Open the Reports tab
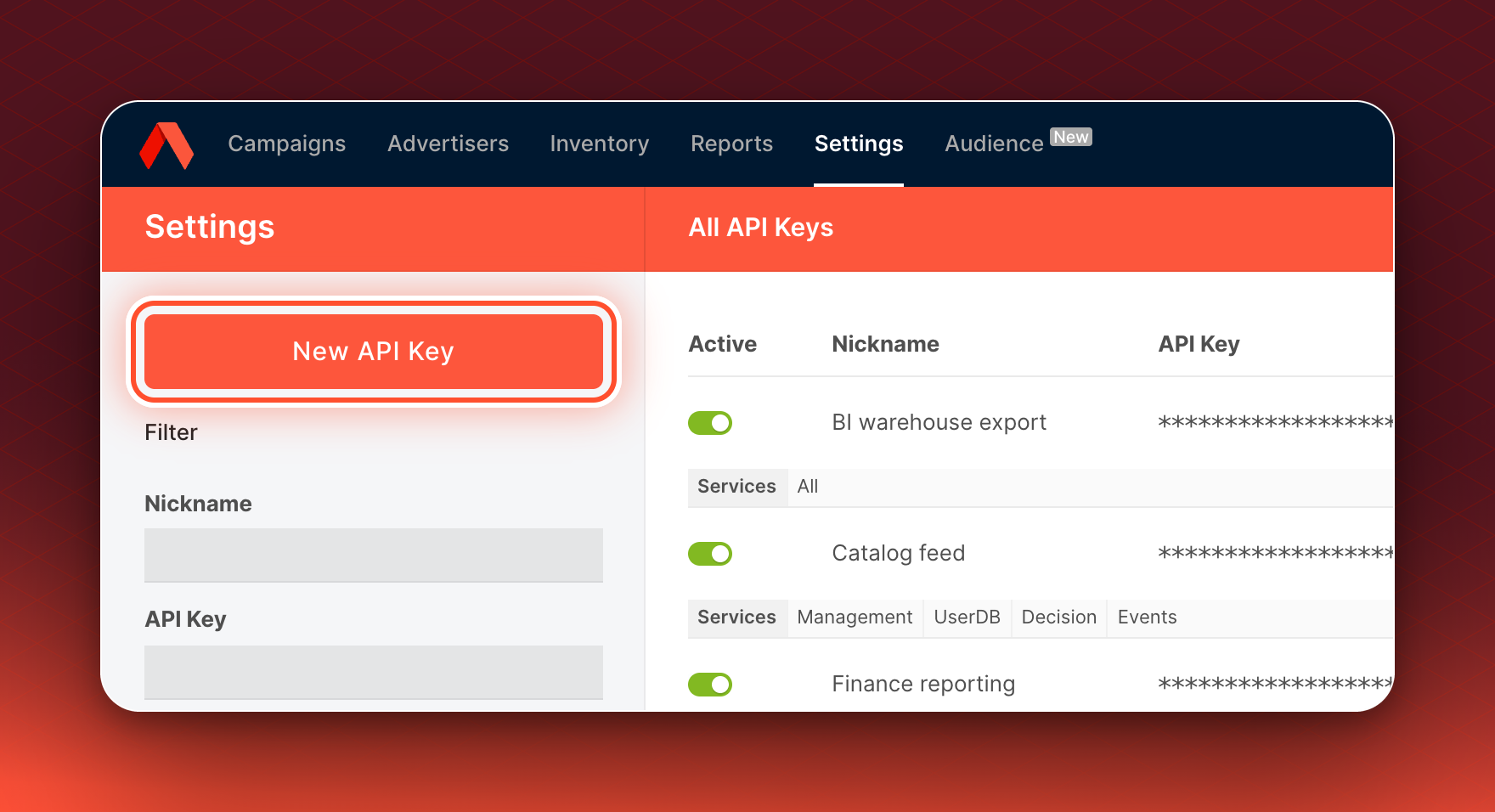 (732, 144)
